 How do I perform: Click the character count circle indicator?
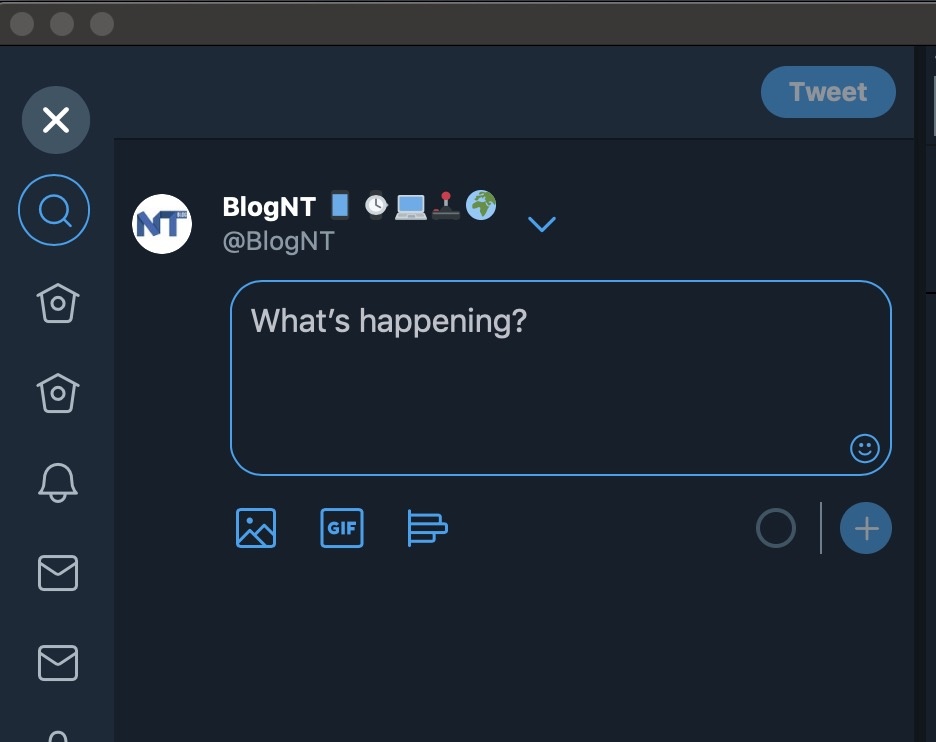(x=776, y=528)
